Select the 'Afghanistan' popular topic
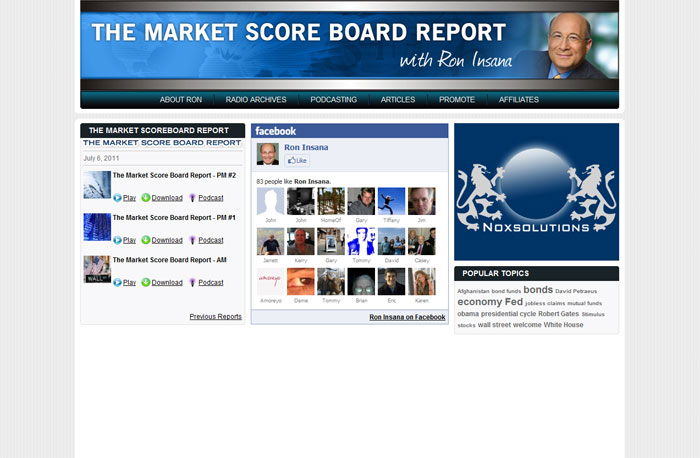 coord(473,291)
